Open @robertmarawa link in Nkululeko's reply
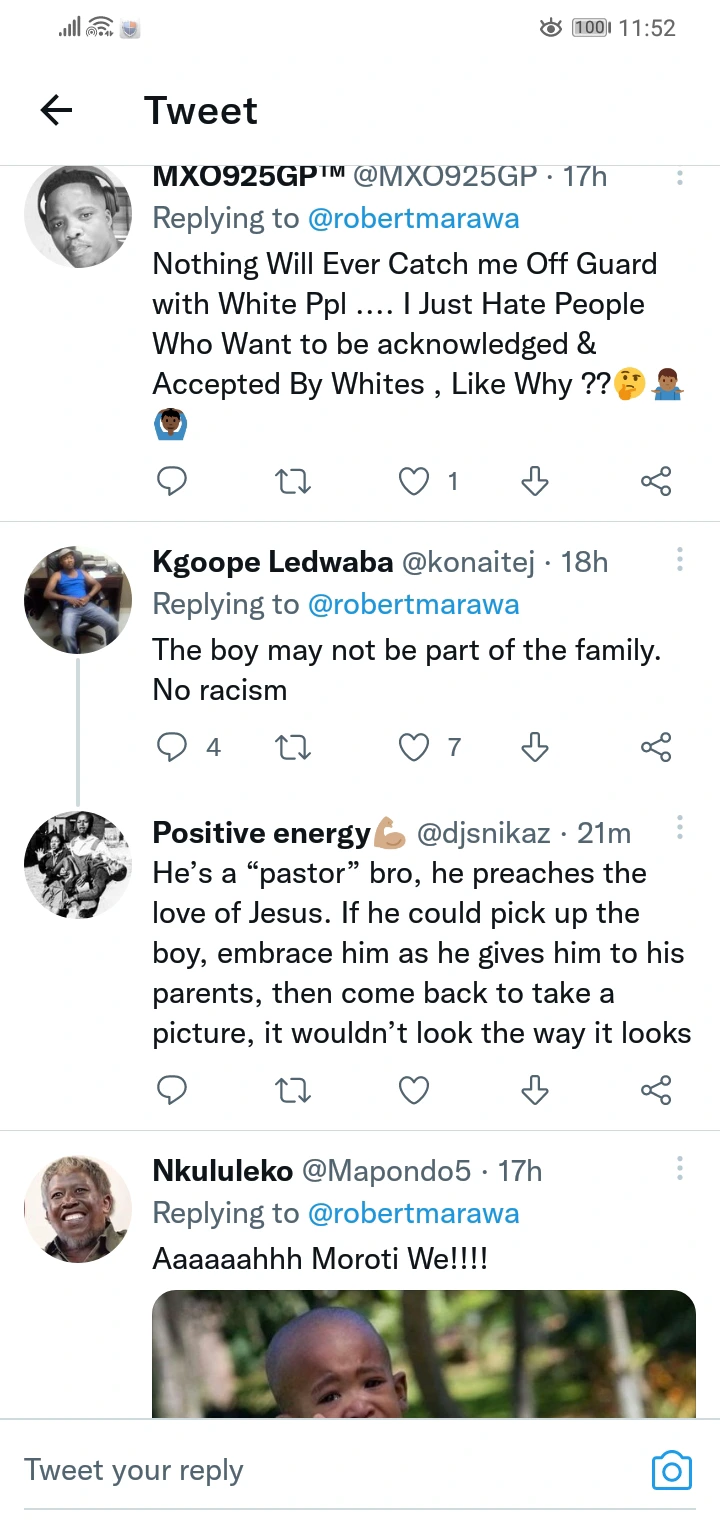720x1520 pixels. point(413,1213)
